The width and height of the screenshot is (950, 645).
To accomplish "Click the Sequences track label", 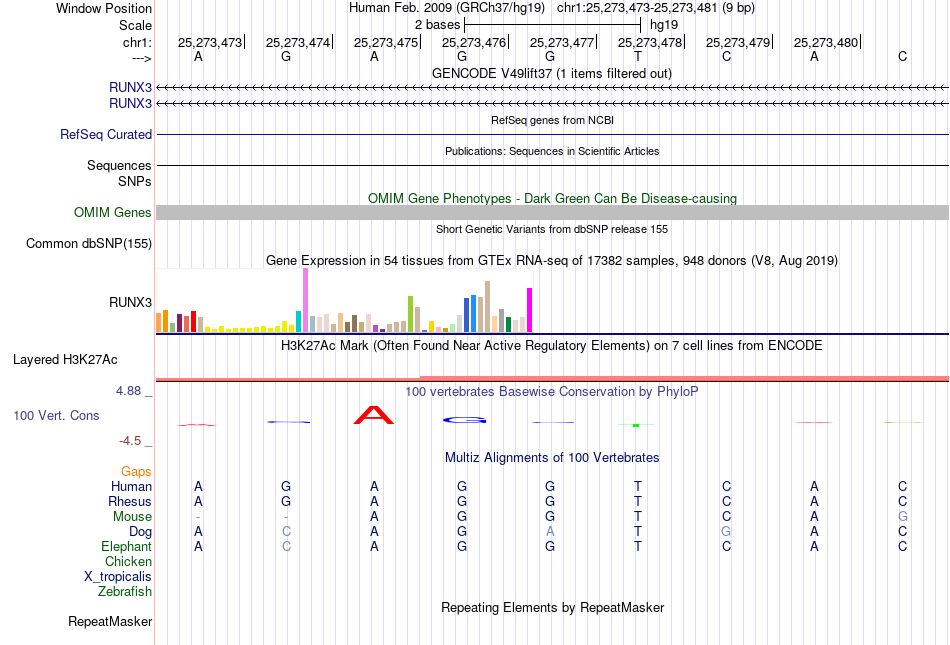I will pyautogui.click(x=119, y=165).
